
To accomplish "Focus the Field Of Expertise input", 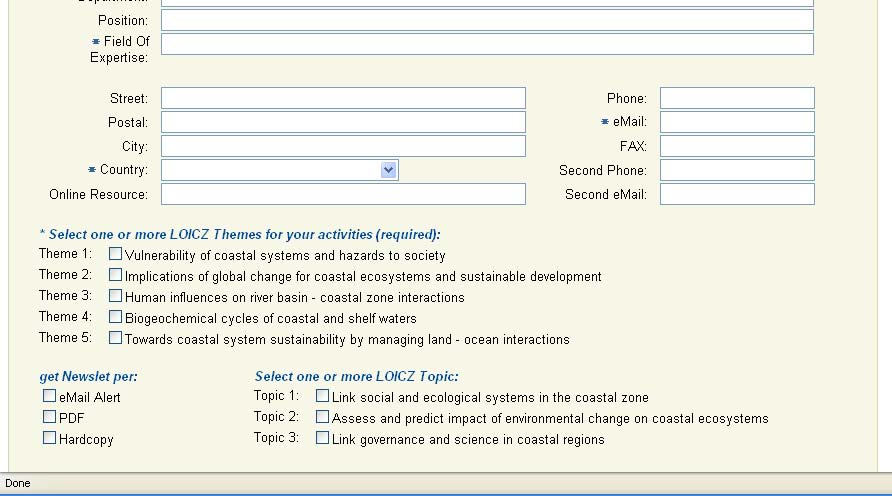I will point(487,44).
